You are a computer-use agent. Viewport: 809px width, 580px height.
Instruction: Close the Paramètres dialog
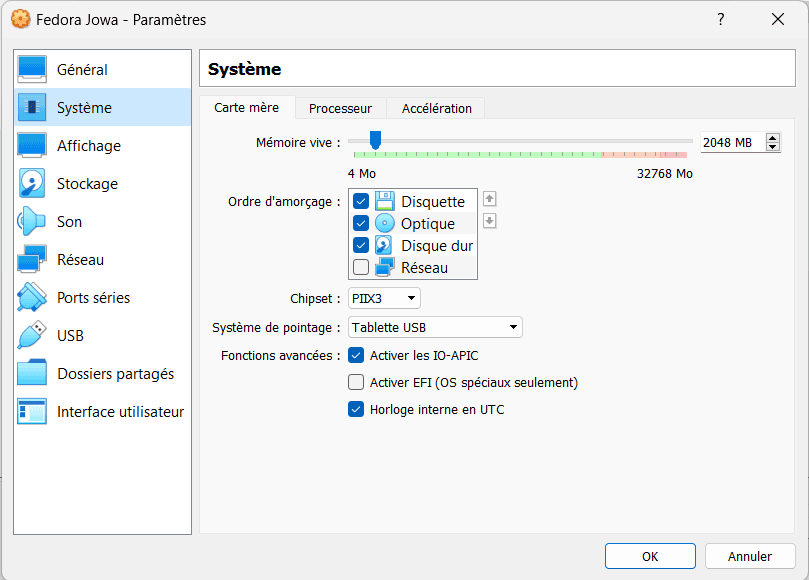click(778, 20)
